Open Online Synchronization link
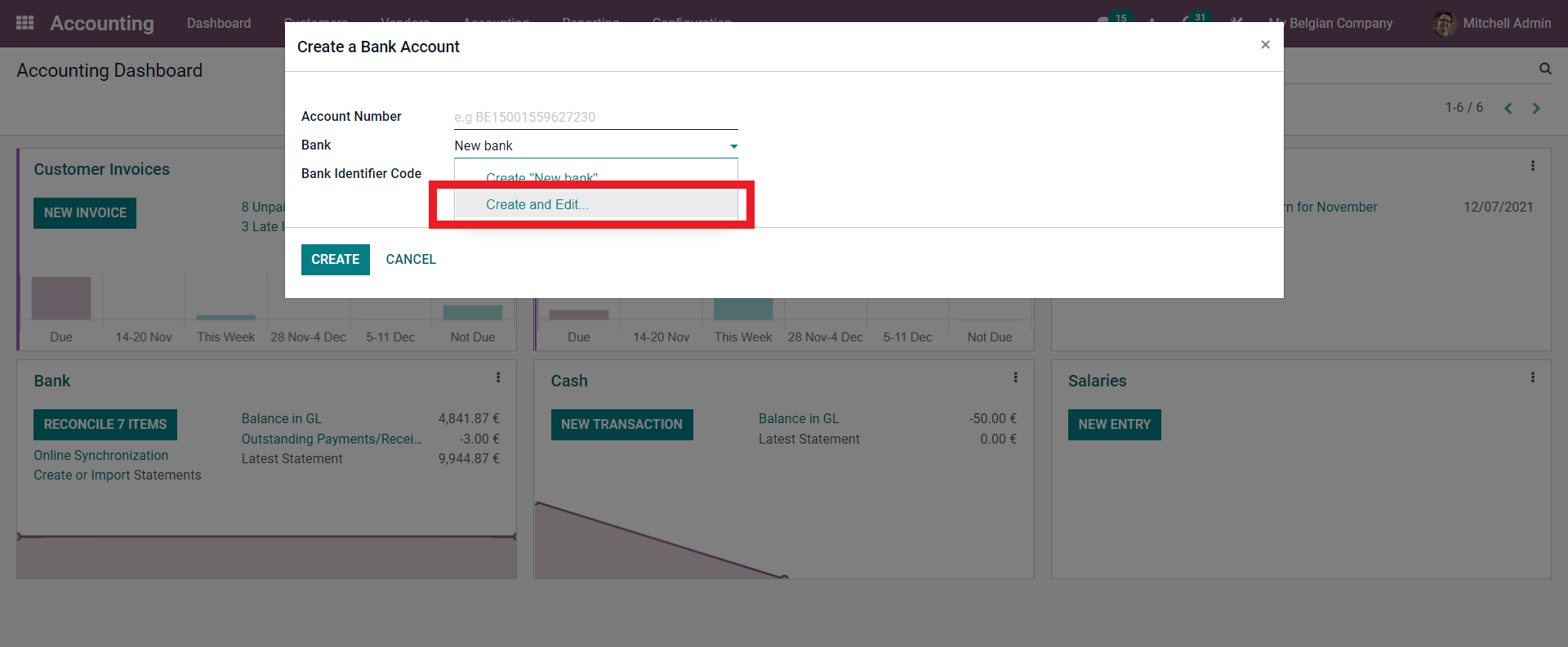The height and width of the screenshot is (647, 1568). [101, 455]
